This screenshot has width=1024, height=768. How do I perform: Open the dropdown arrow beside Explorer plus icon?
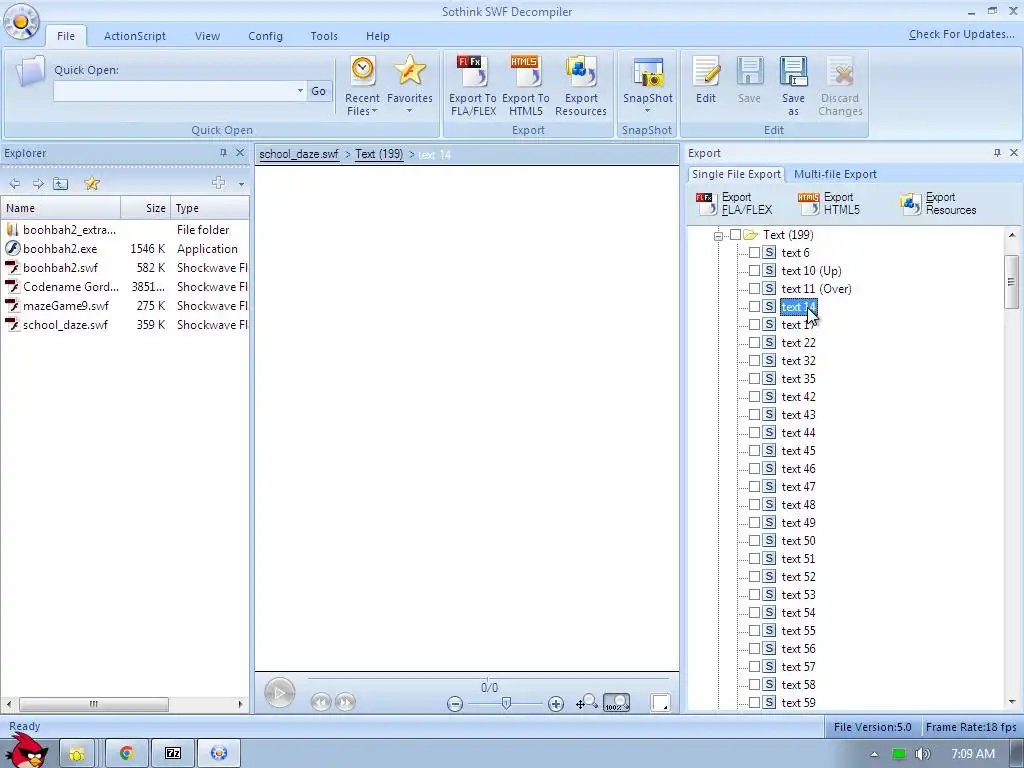(x=241, y=184)
